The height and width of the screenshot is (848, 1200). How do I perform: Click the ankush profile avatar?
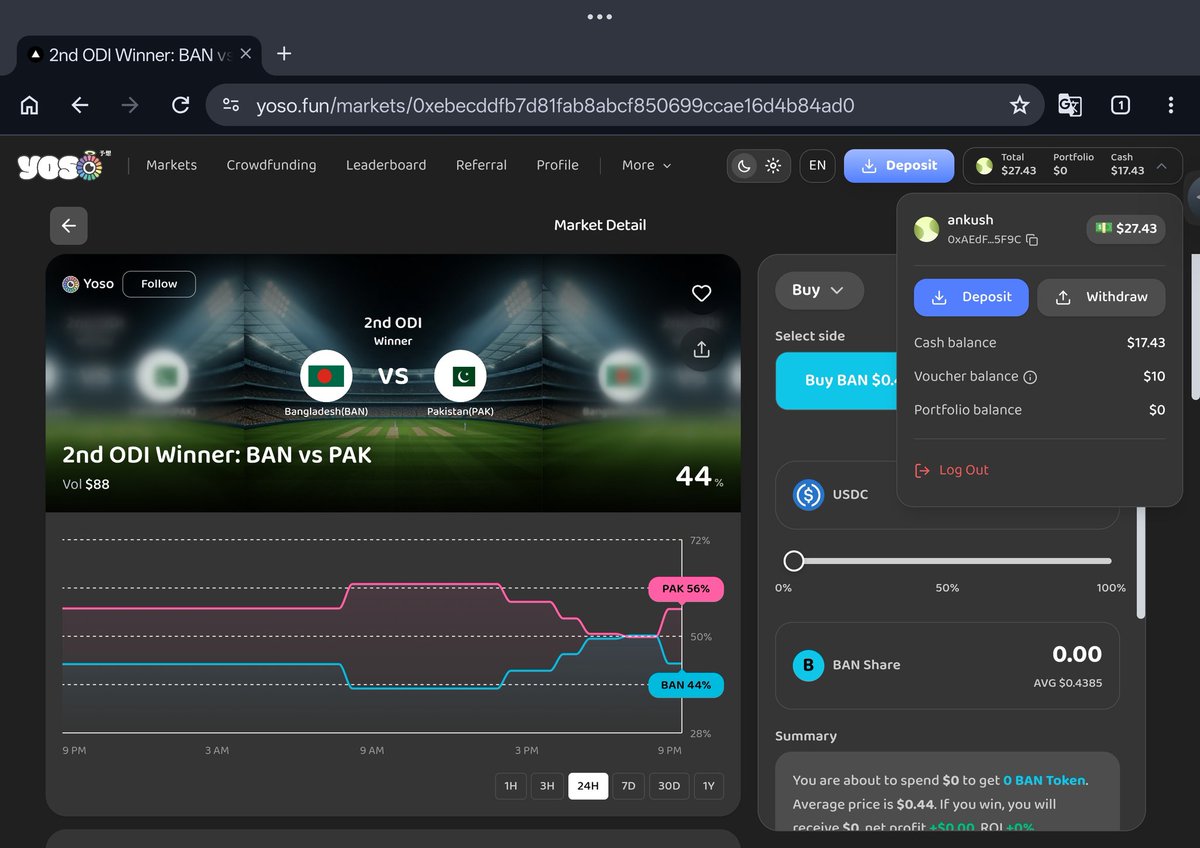[927, 229]
